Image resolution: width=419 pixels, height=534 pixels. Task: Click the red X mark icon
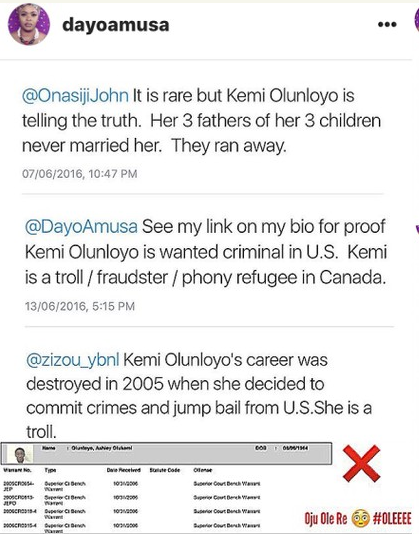click(361, 464)
